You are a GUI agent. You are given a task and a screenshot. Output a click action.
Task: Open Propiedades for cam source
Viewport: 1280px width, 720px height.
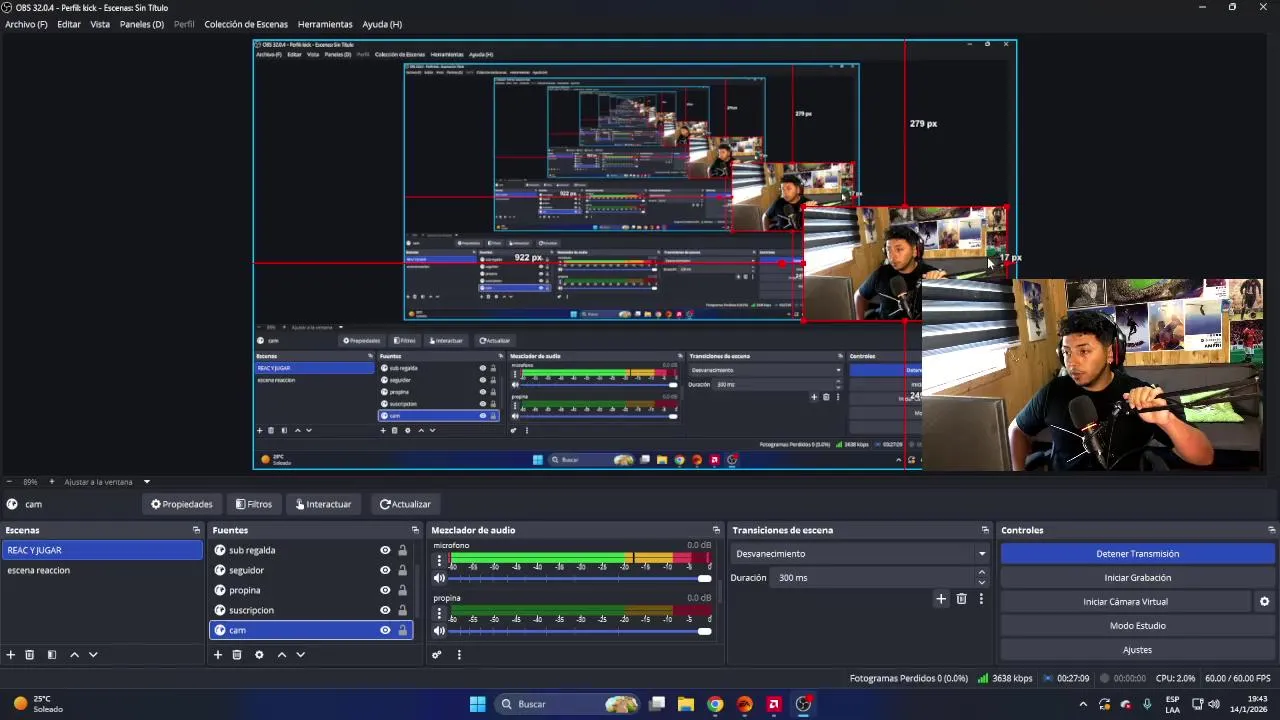tap(182, 504)
